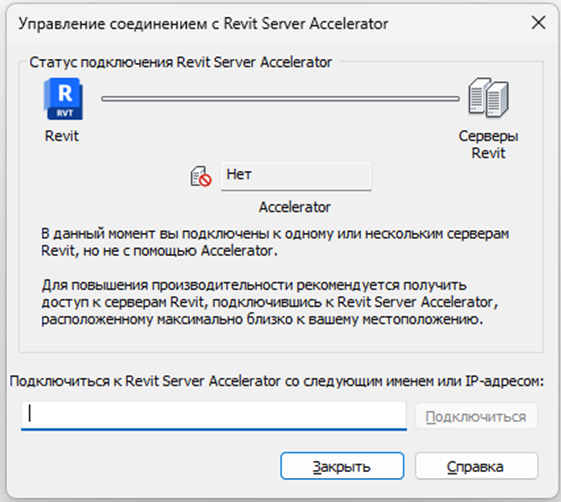Click the "Accelerator" caption below the status field

tap(294, 207)
